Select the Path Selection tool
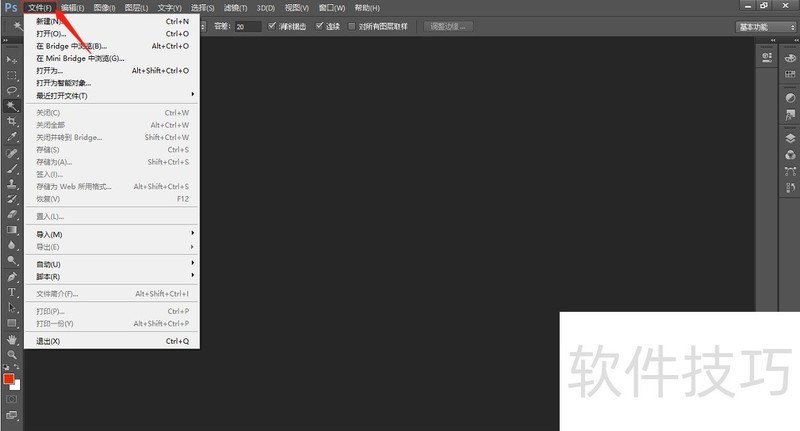Screen dimensions: 800x431 [12, 308]
